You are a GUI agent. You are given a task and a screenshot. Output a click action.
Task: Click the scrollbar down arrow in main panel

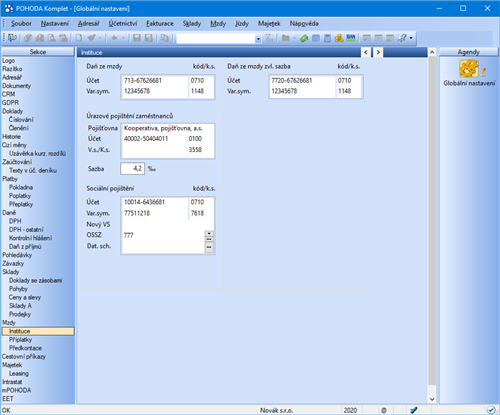coord(432,399)
